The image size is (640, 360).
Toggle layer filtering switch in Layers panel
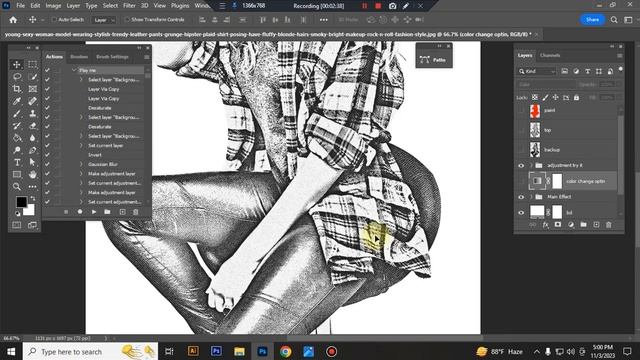click(x=620, y=69)
